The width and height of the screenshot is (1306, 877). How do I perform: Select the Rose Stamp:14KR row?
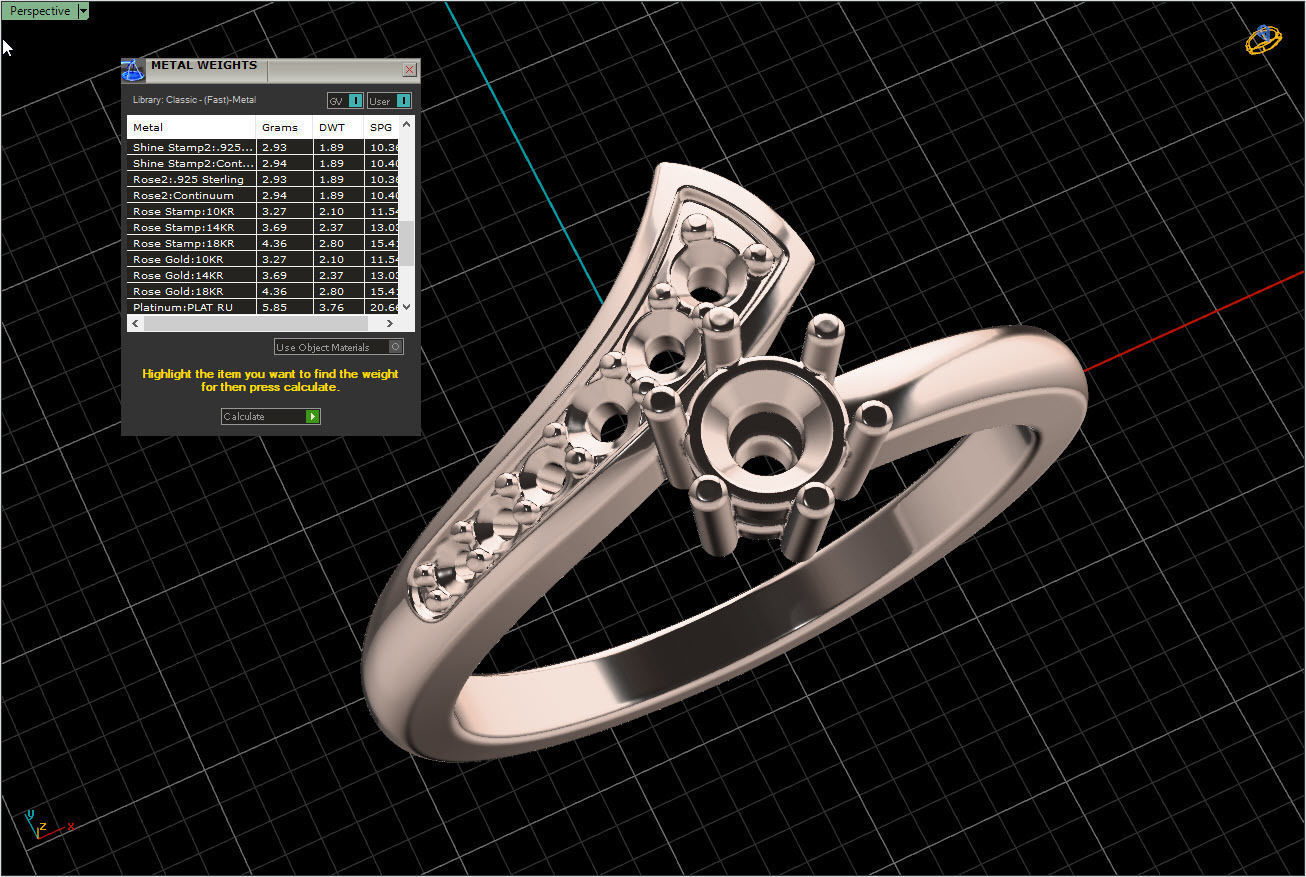(x=264, y=227)
